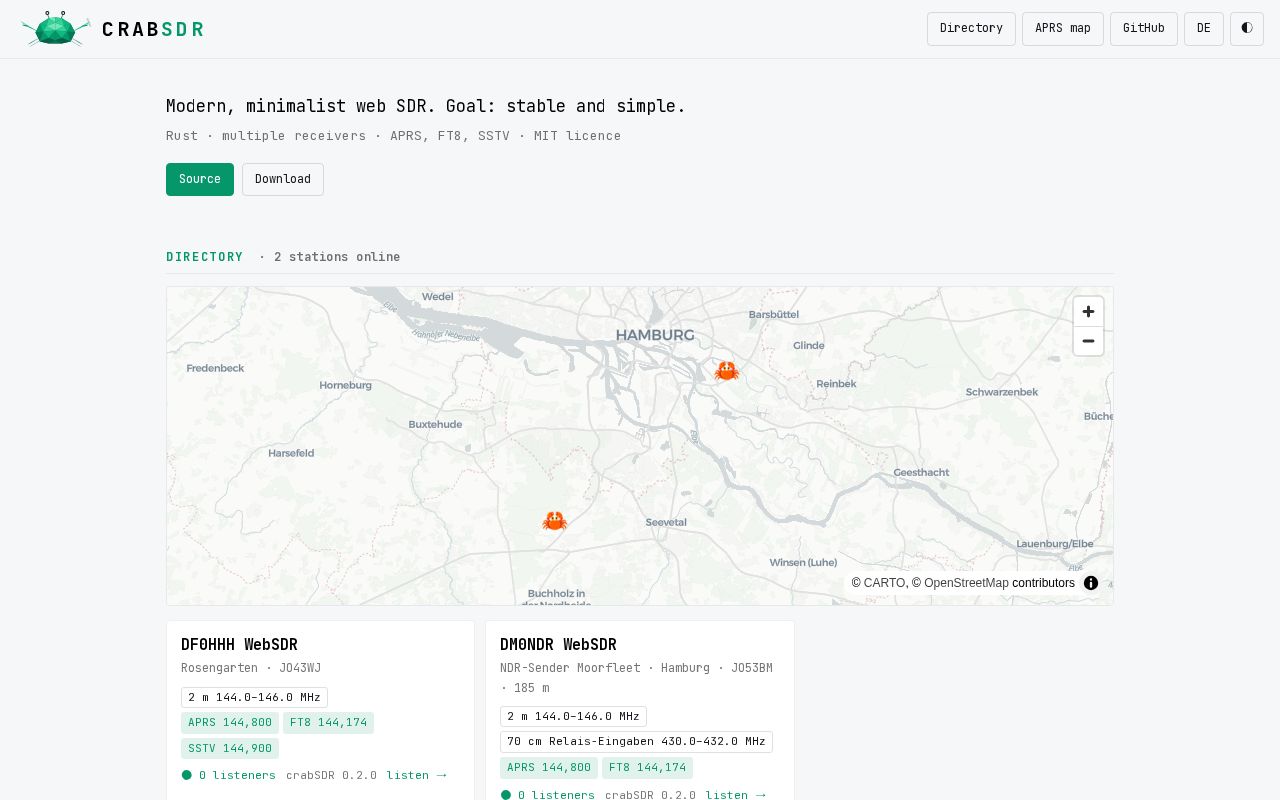
Task: Click the DIRECTORY section heading
Action: (x=205, y=257)
